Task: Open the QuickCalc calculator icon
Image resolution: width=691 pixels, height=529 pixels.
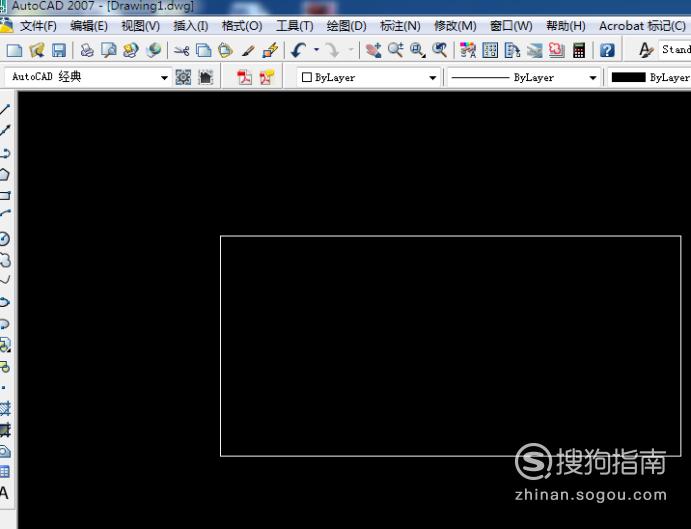Action: pos(579,50)
